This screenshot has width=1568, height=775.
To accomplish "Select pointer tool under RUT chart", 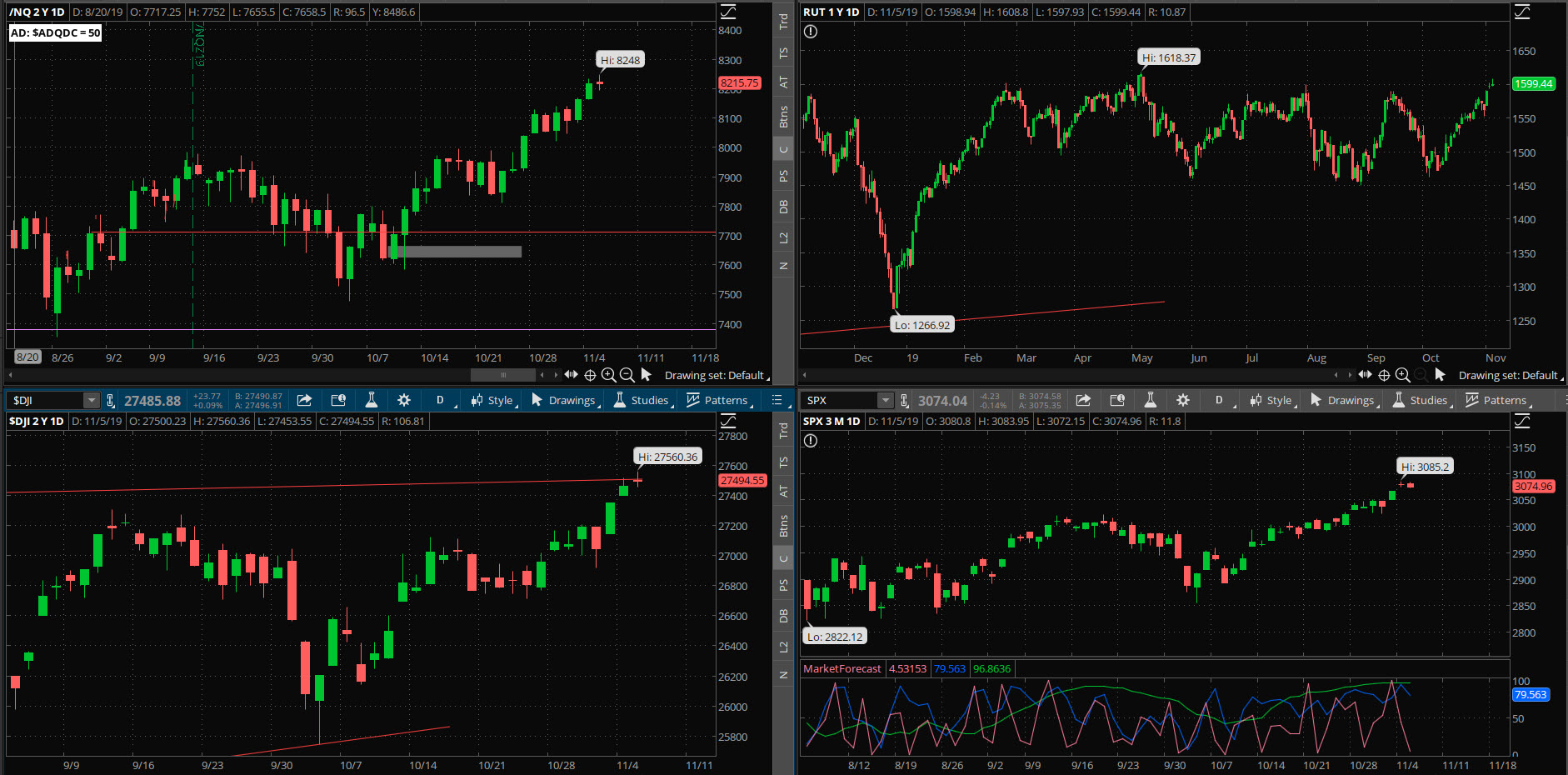I will pos(1440,375).
